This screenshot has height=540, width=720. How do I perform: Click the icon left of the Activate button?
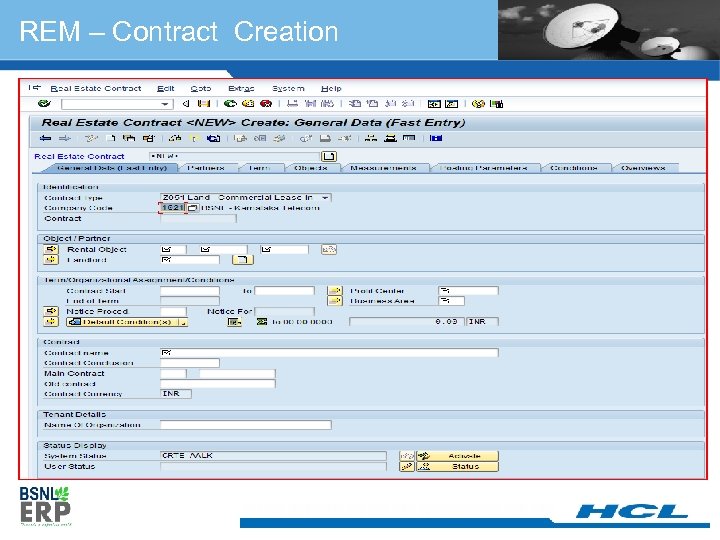tap(407, 456)
